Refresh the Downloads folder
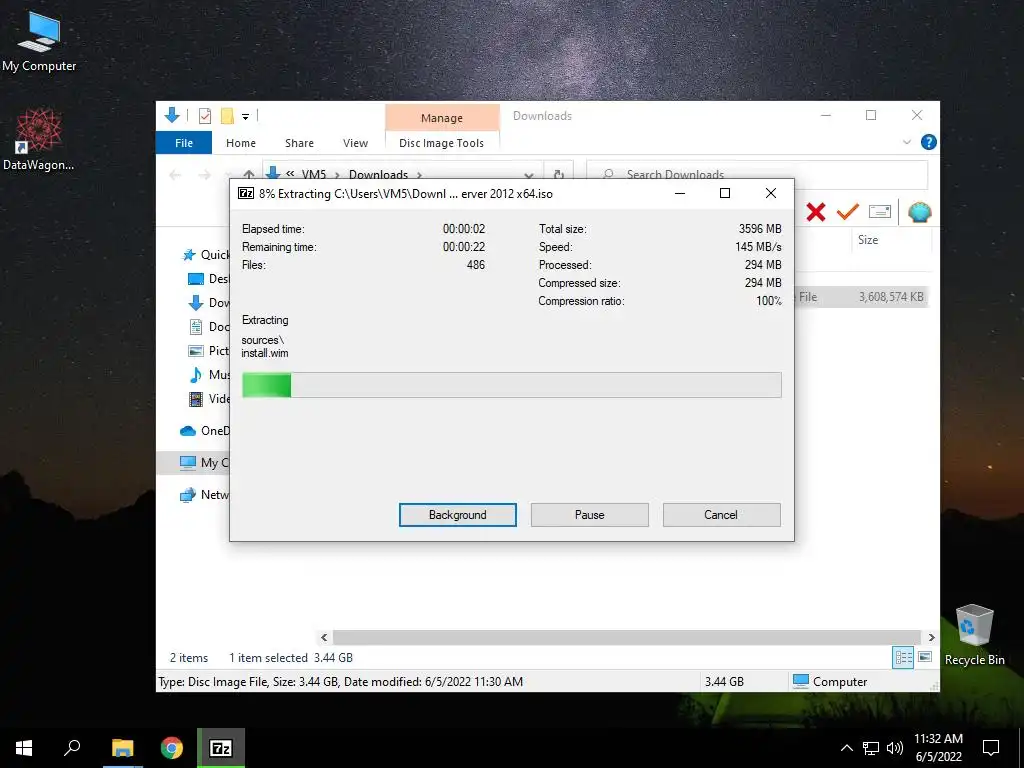Screen dimensions: 1024x768 (x=558, y=174)
